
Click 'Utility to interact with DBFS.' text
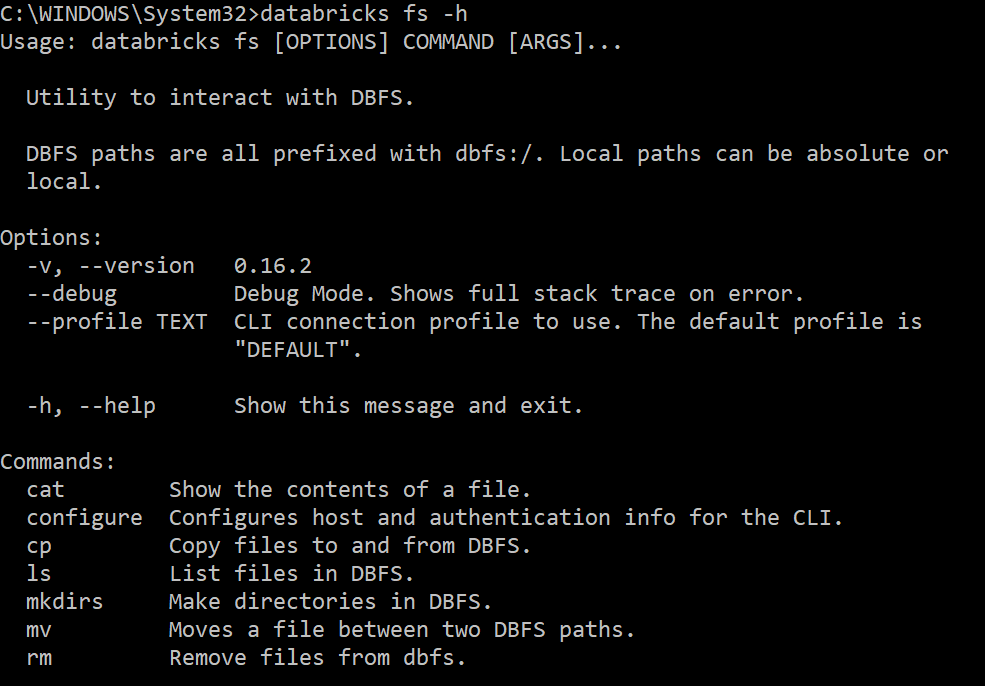coord(220,98)
